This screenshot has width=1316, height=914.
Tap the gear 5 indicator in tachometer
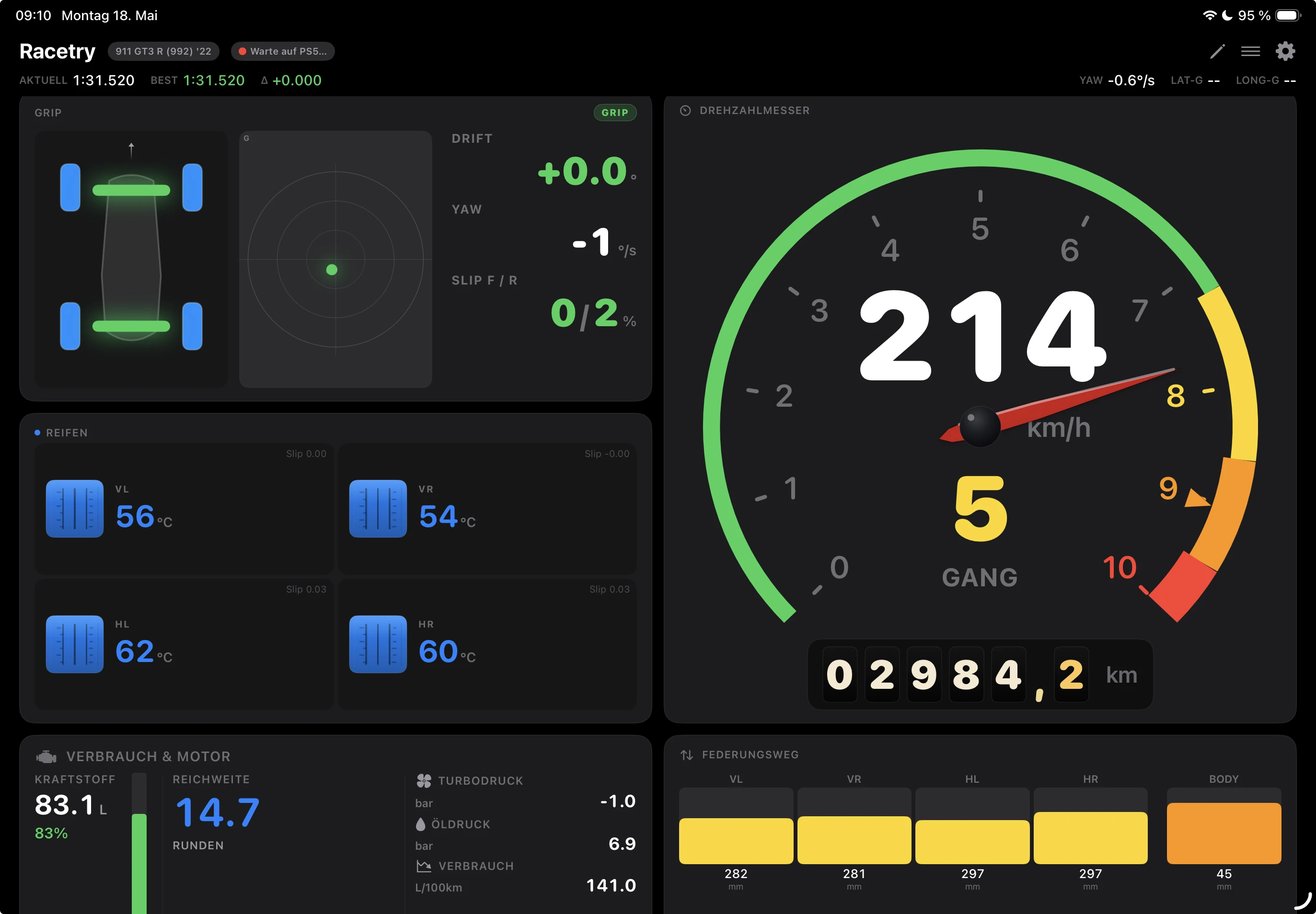[980, 509]
